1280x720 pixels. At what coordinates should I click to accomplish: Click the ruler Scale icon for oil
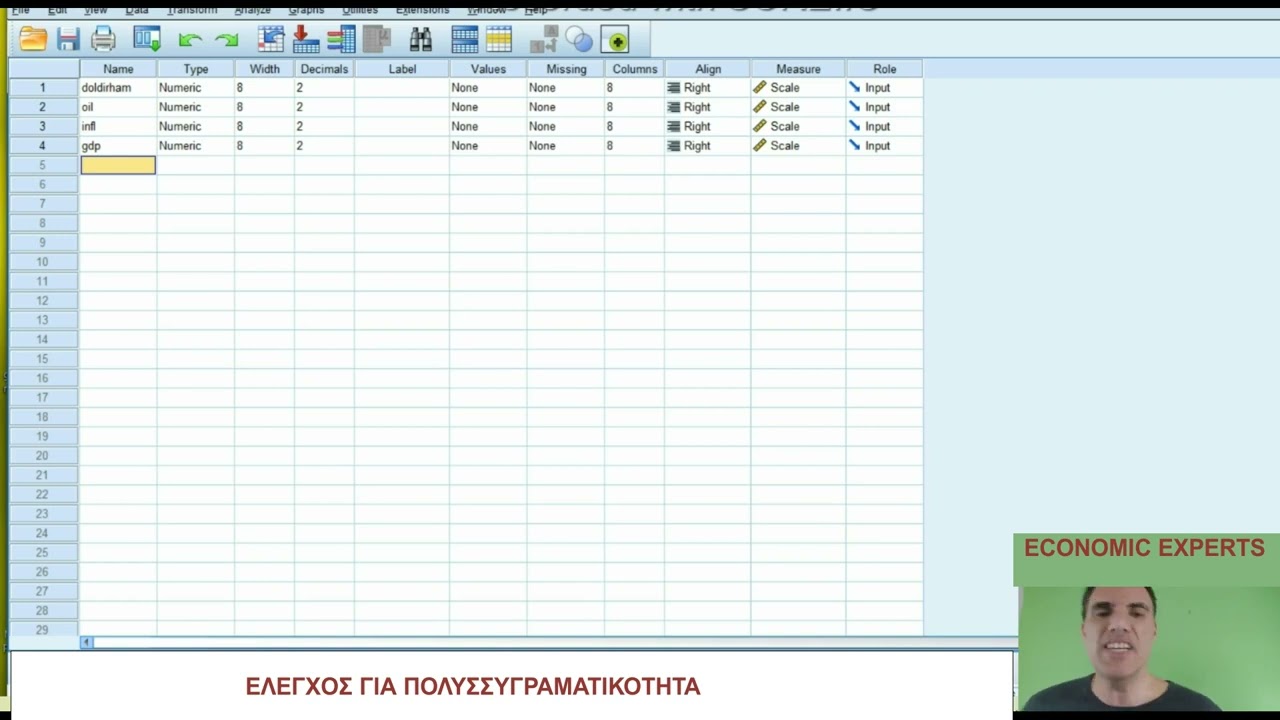coord(760,107)
